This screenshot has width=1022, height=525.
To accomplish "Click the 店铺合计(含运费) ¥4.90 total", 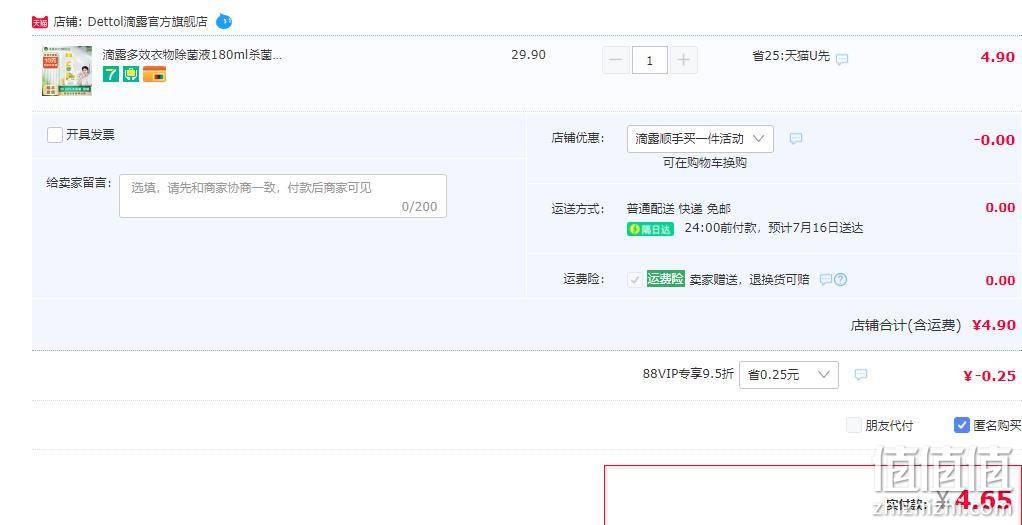I will tap(933, 325).
